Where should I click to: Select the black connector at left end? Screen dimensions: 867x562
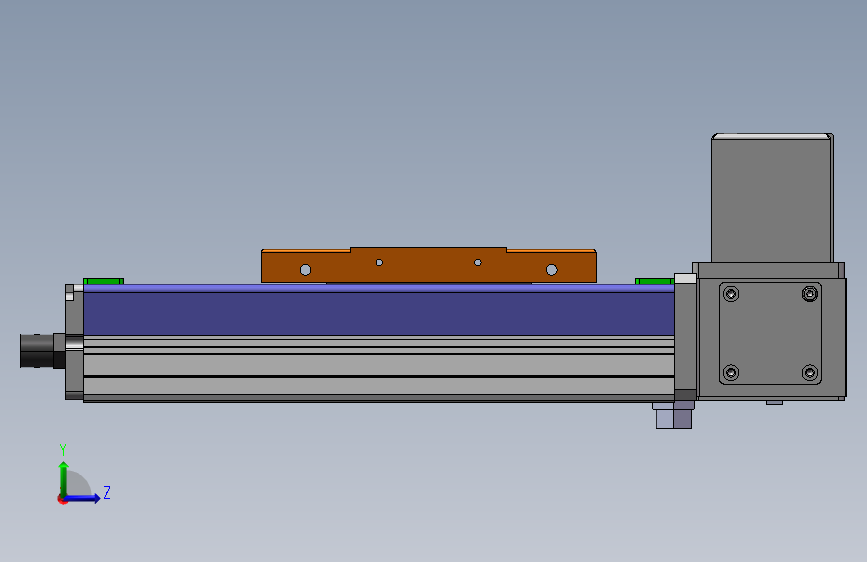pyautogui.click(x=42, y=351)
